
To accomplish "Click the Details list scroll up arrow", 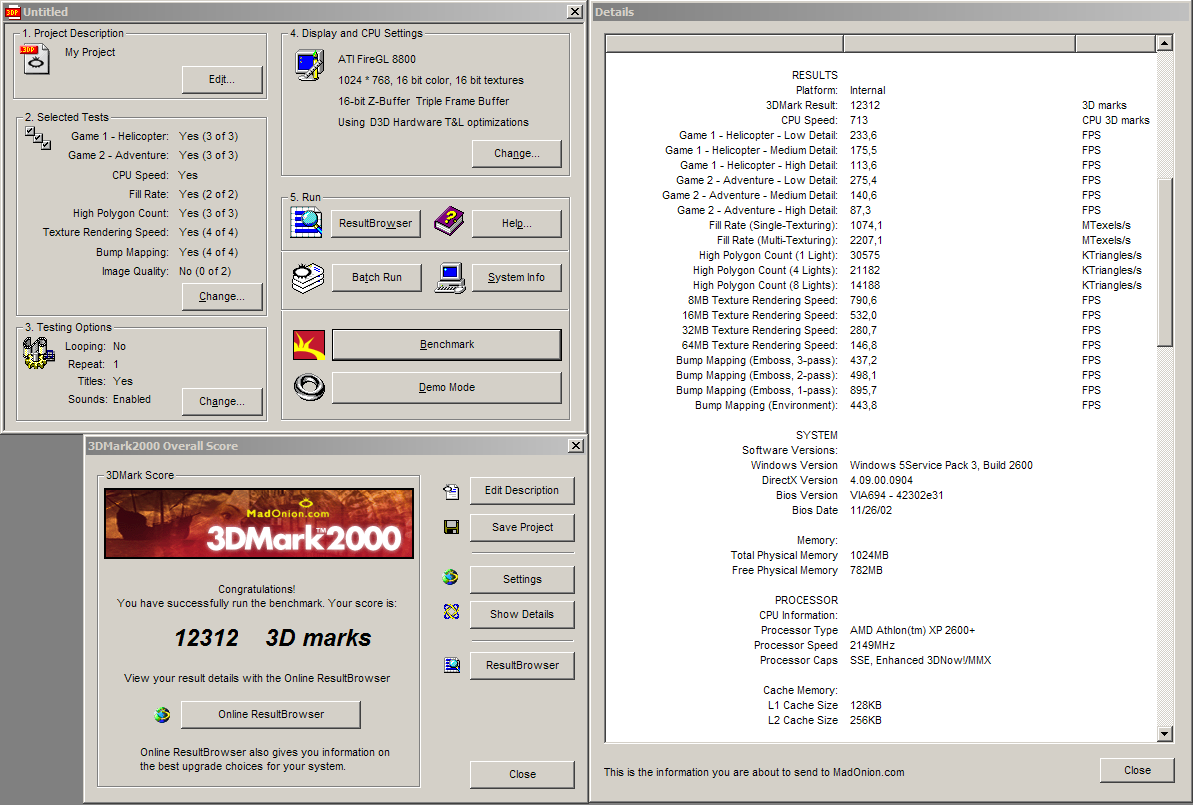I will tap(1164, 43).
